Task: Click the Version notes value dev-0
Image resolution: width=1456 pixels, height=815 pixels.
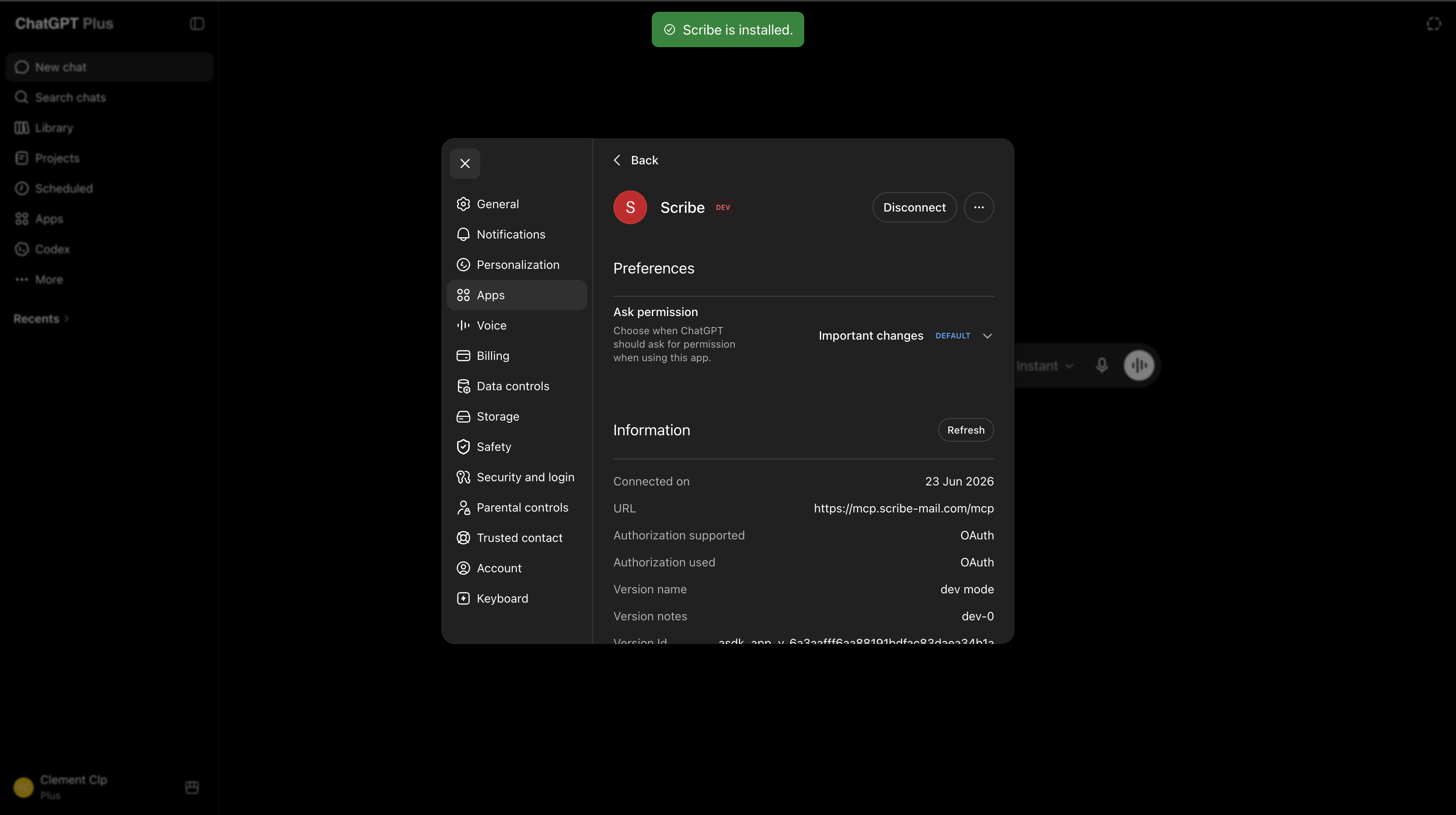Action: pyautogui.click(x=977, y=617)
